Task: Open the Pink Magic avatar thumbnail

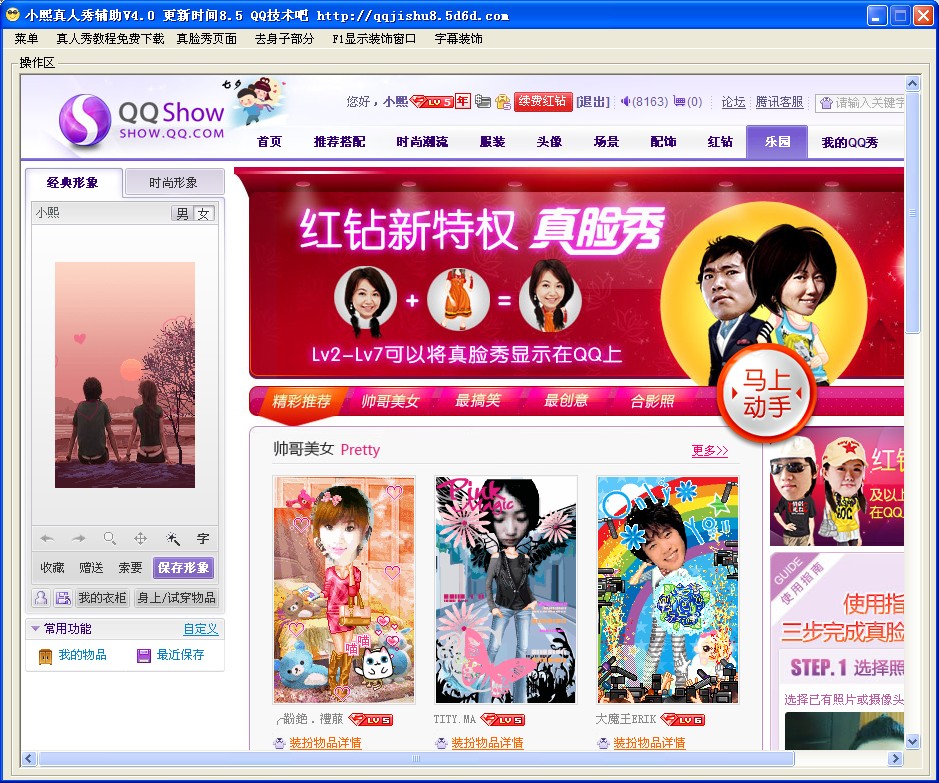Action: coord(505,590)
